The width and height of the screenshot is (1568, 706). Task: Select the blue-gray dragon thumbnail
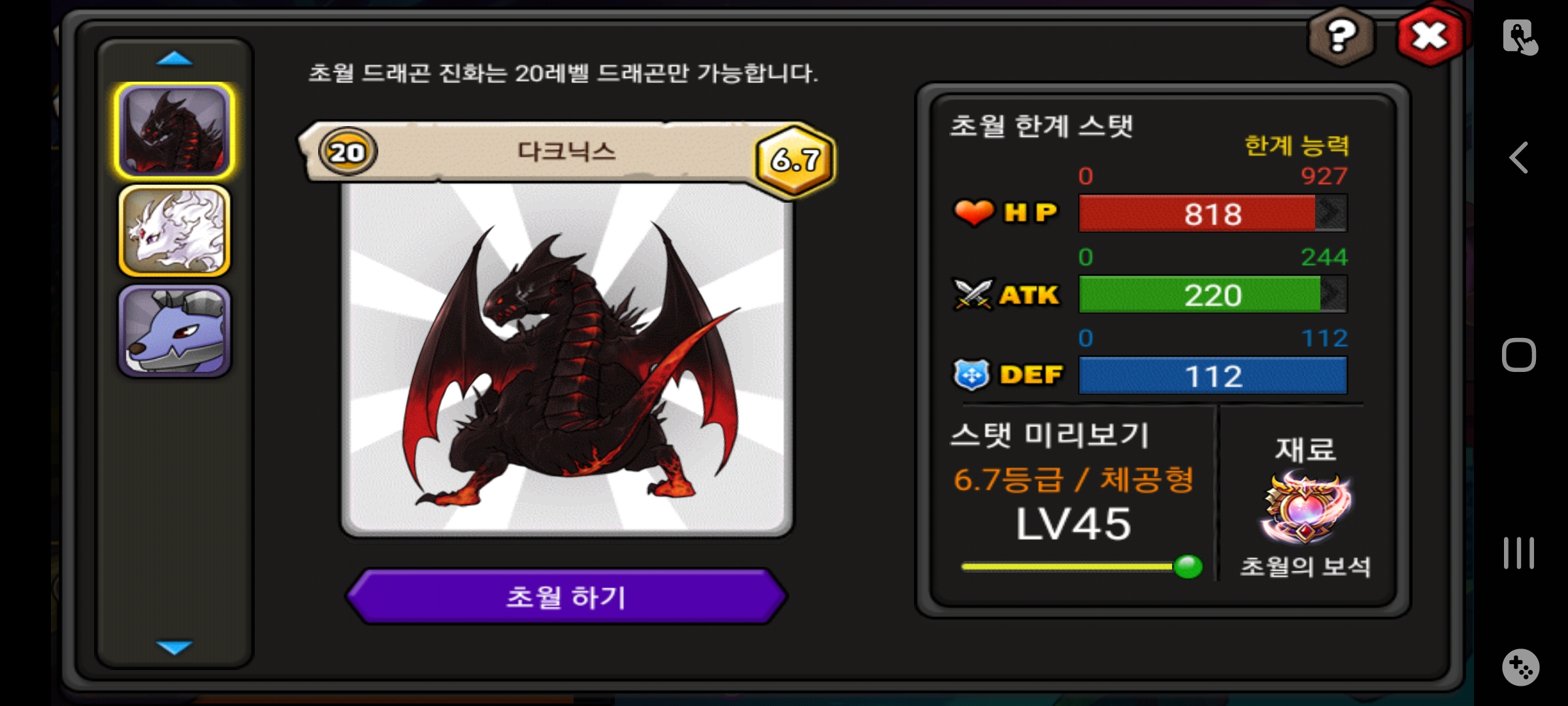coord(174,331)
